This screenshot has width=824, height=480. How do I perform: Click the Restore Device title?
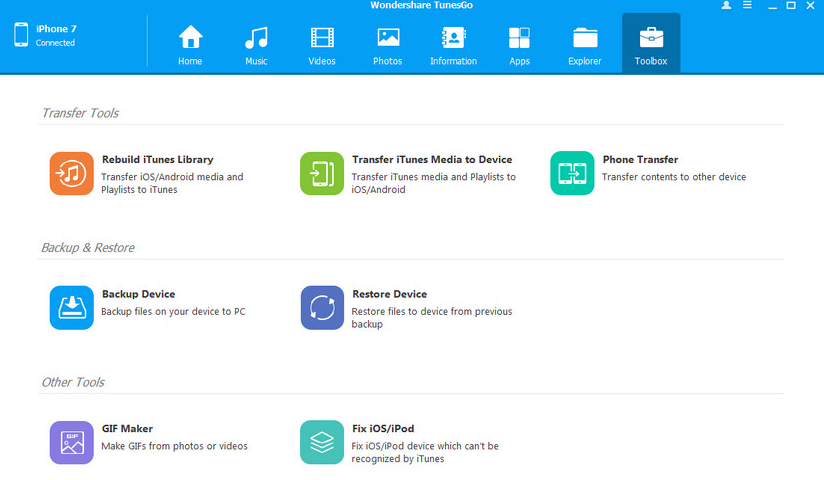tap(389, 294)
